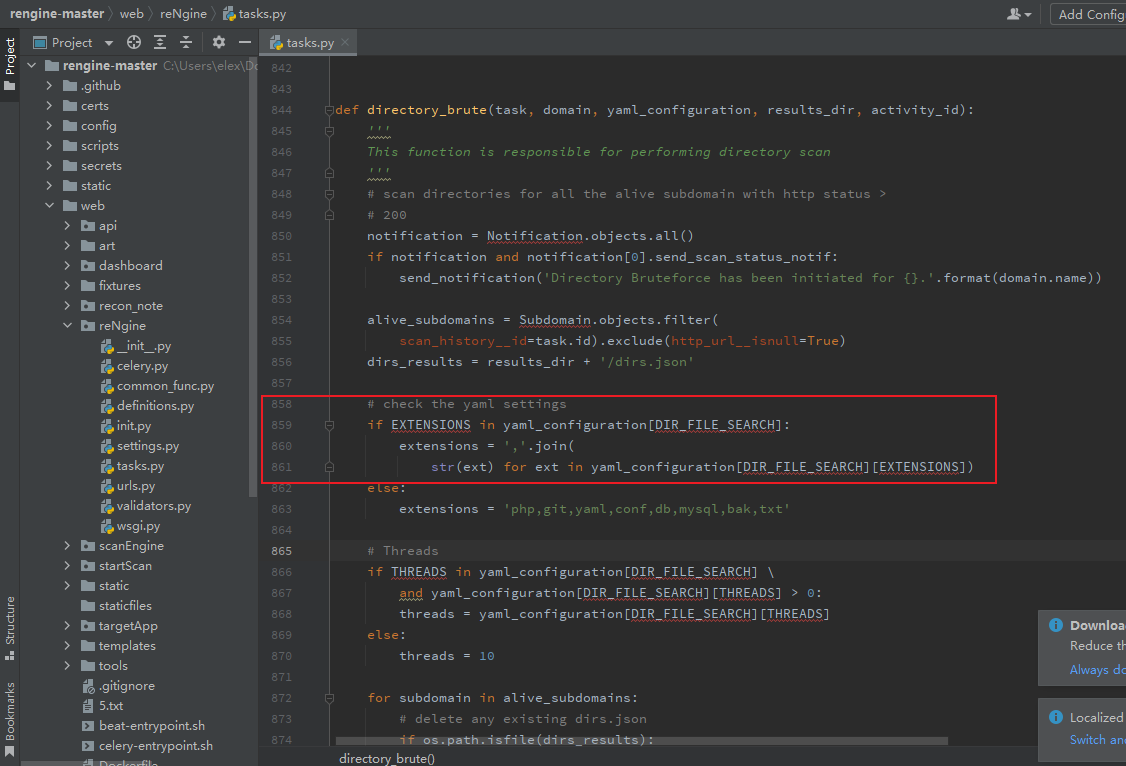The height and width of the screenshot is (766, 1126).
Task: Expand the config folder
Action: pyautogui.click(x=49, y=126)
